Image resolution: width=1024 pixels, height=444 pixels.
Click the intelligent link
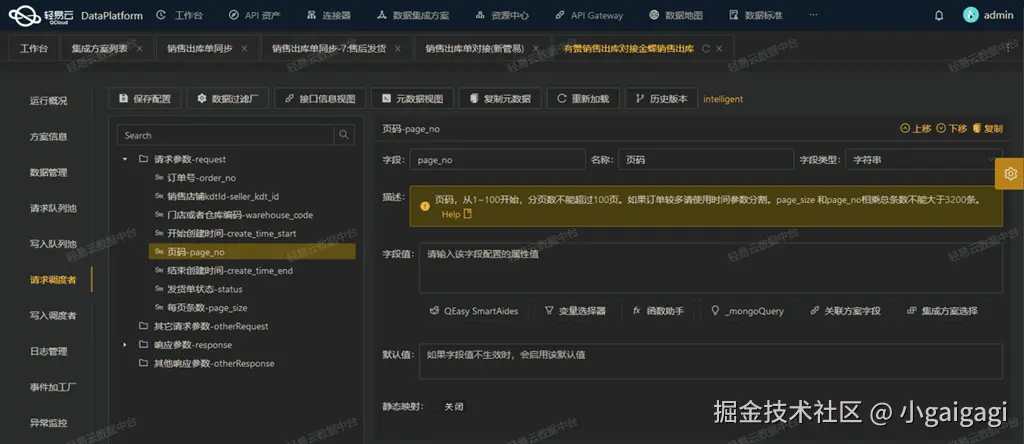[723, 99]
